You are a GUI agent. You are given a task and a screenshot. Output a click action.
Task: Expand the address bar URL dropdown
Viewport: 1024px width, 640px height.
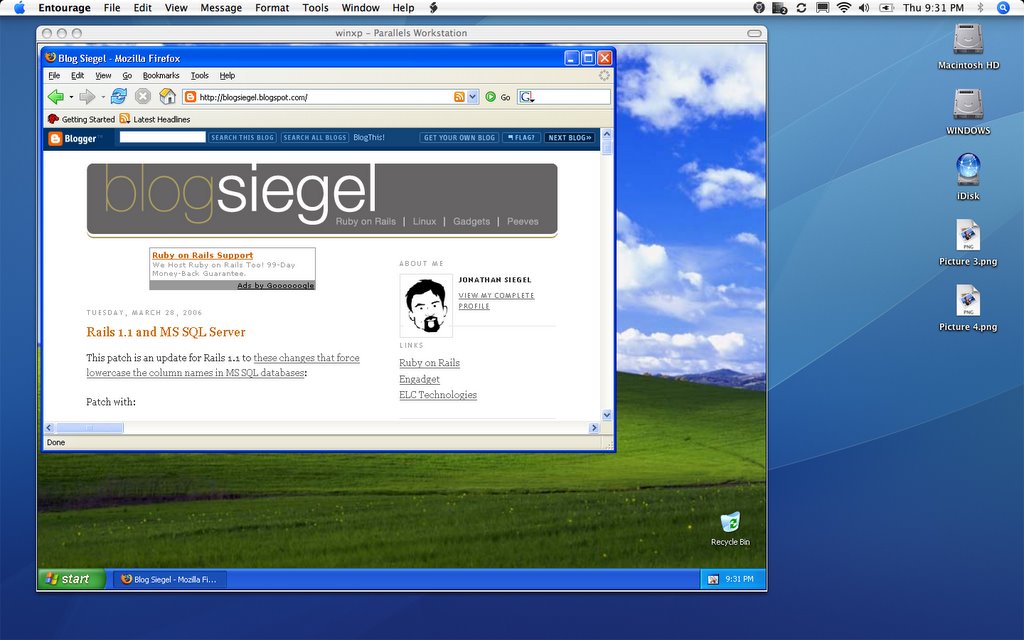coord(473,97)
